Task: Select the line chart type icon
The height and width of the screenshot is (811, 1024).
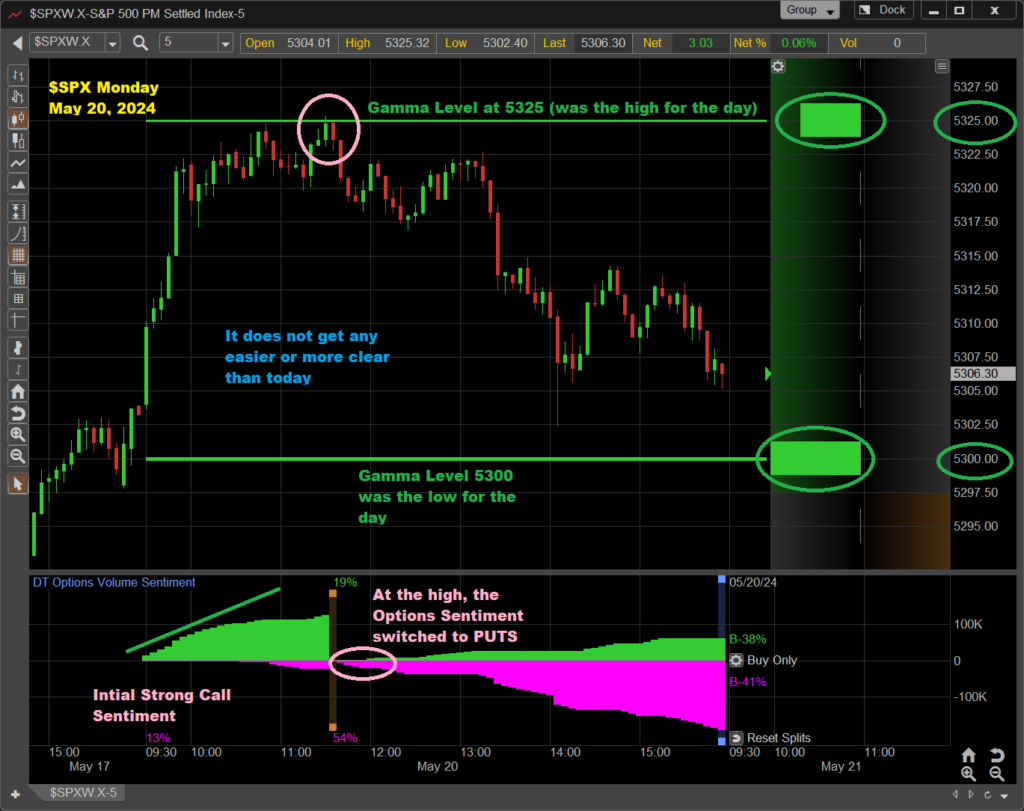Action: pos(17,163)
